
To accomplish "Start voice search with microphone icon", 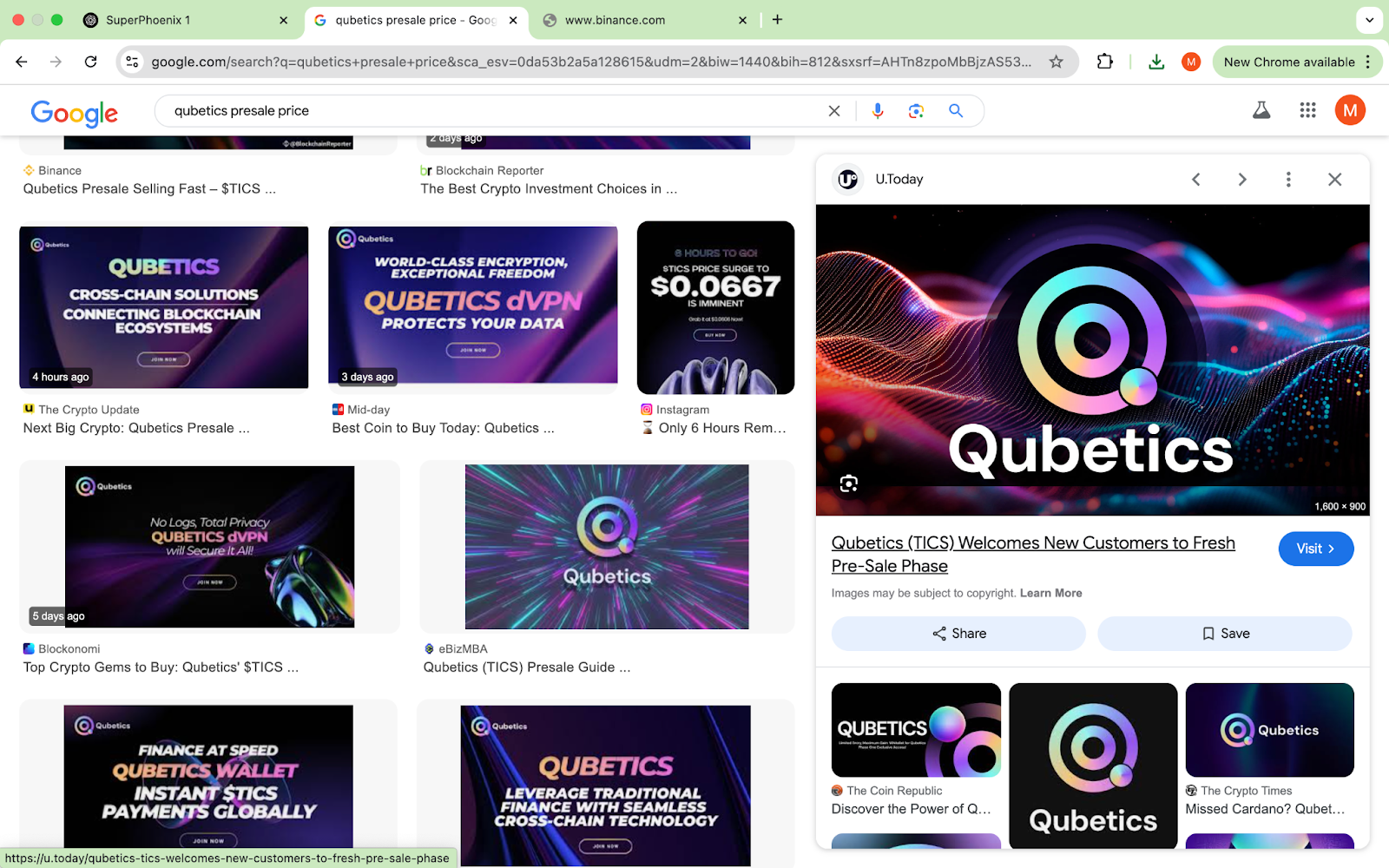I will [x=878, y=110].
